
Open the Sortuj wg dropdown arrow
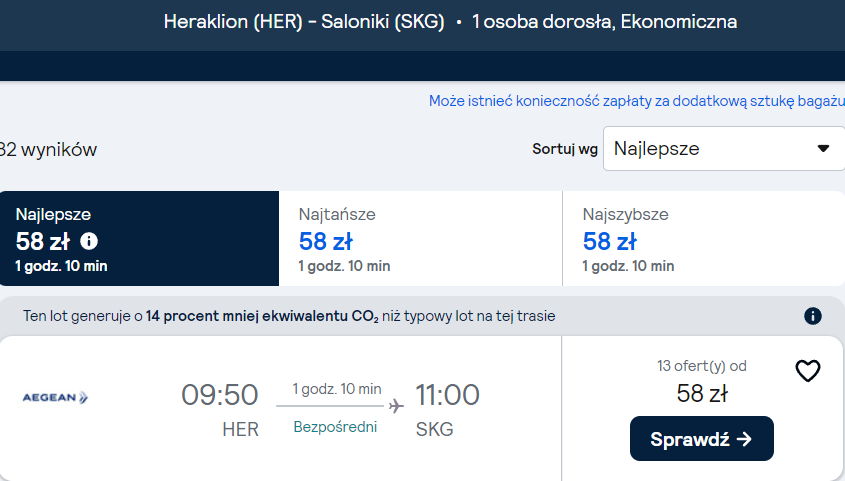823,148
